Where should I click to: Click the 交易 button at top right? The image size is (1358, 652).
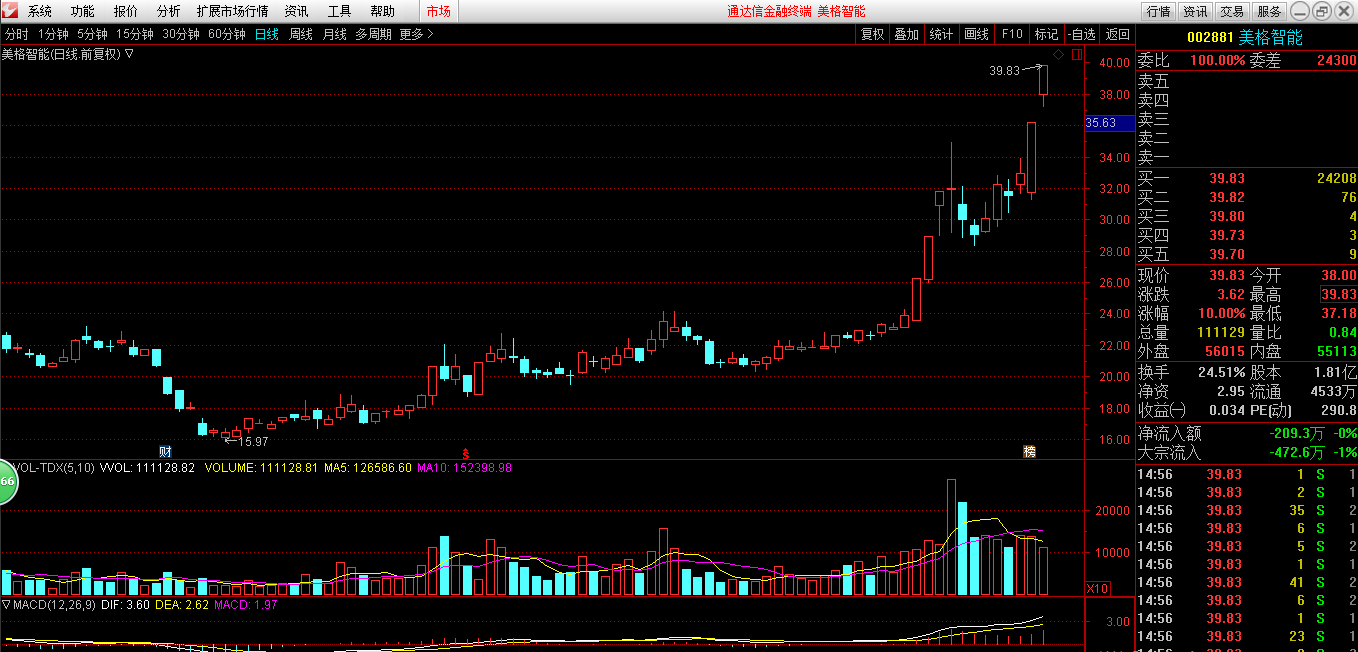pos(1232,11)
